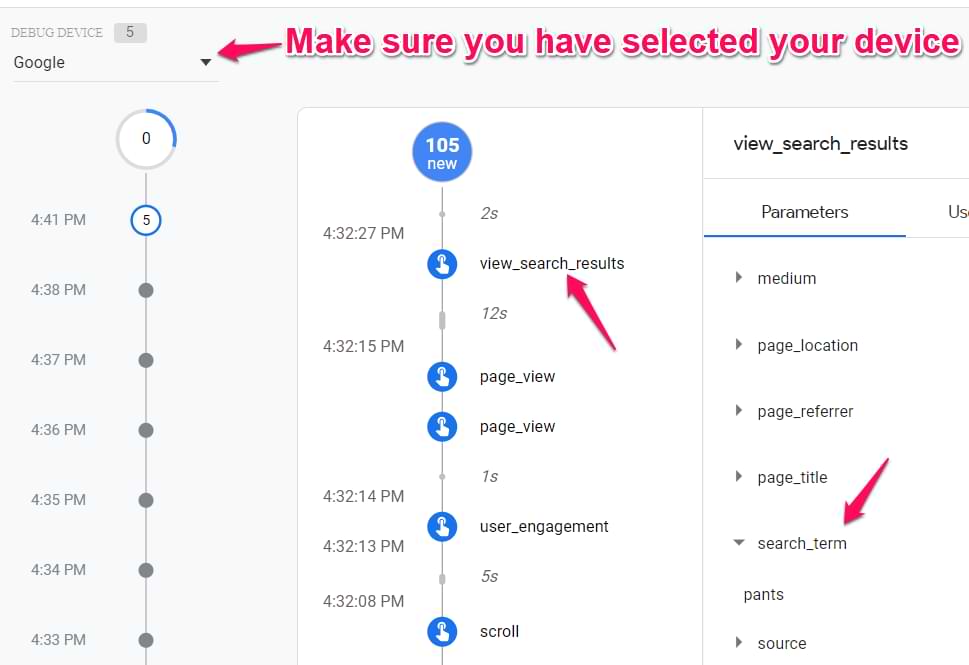This screenshot has width=969, height=665.
Task: Click the view_search_results event icon
Action: coord(442,264)
